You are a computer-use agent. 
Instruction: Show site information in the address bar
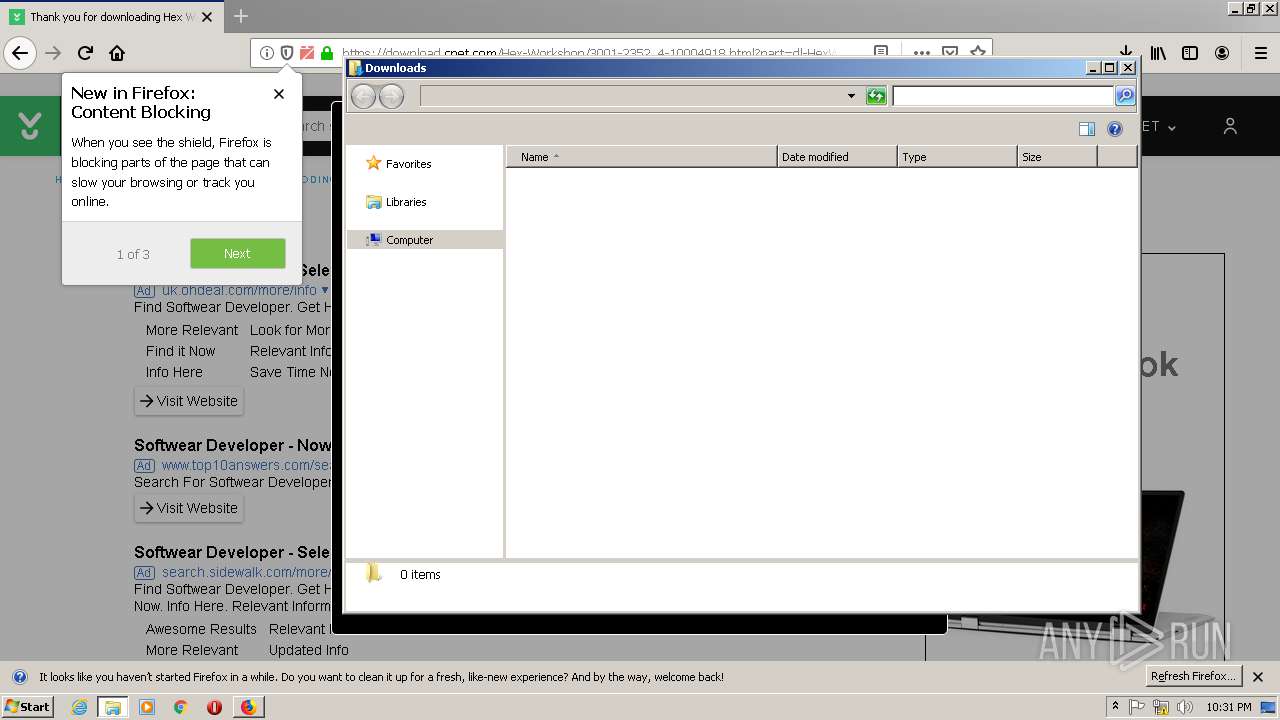point(266,53)
